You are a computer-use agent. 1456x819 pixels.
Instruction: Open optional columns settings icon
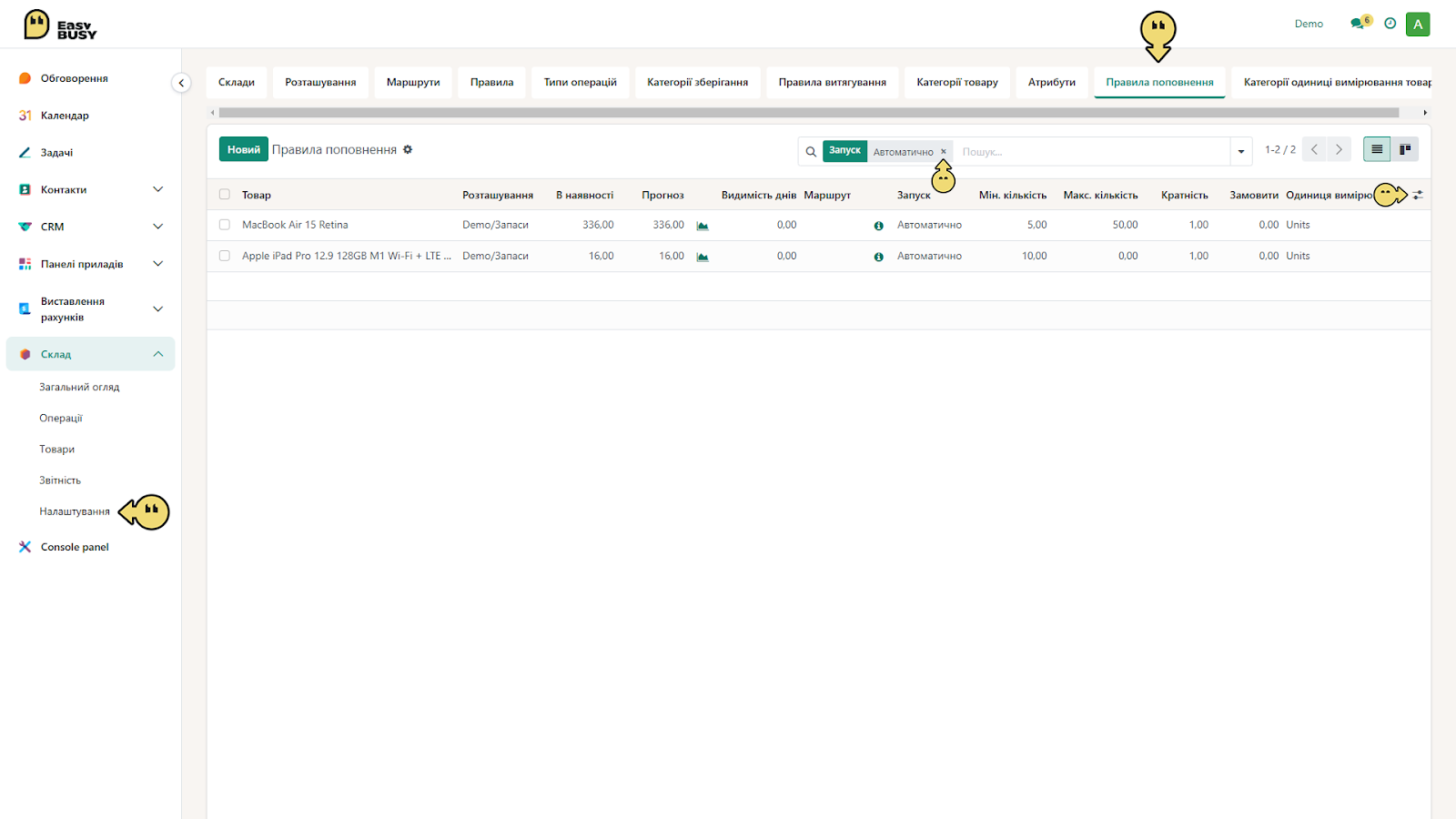pos(1418,195)
